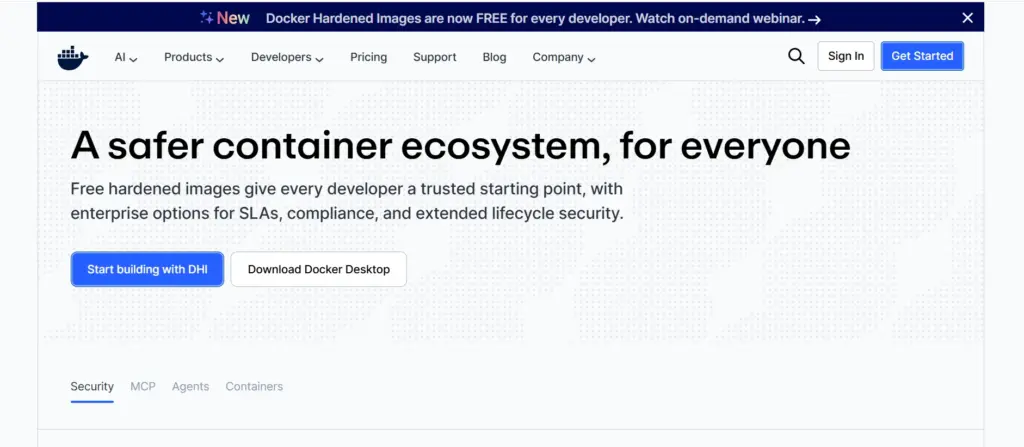The height and width of the screenshot is (447, 1024).
Task: Click Download Docker Desktop button
Action: pos(319,269)
